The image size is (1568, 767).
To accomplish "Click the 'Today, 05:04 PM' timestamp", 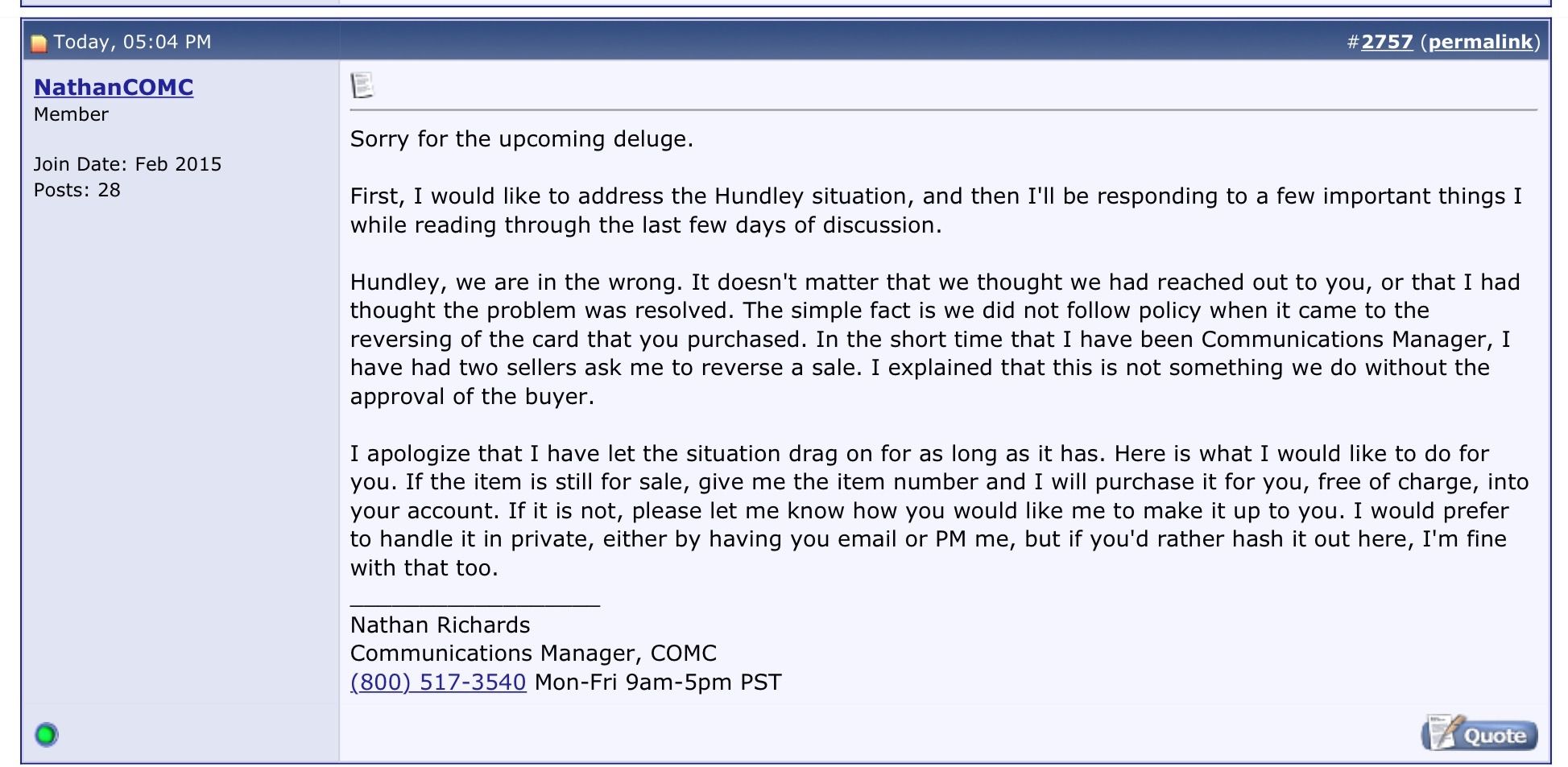I will pos(133,42).
